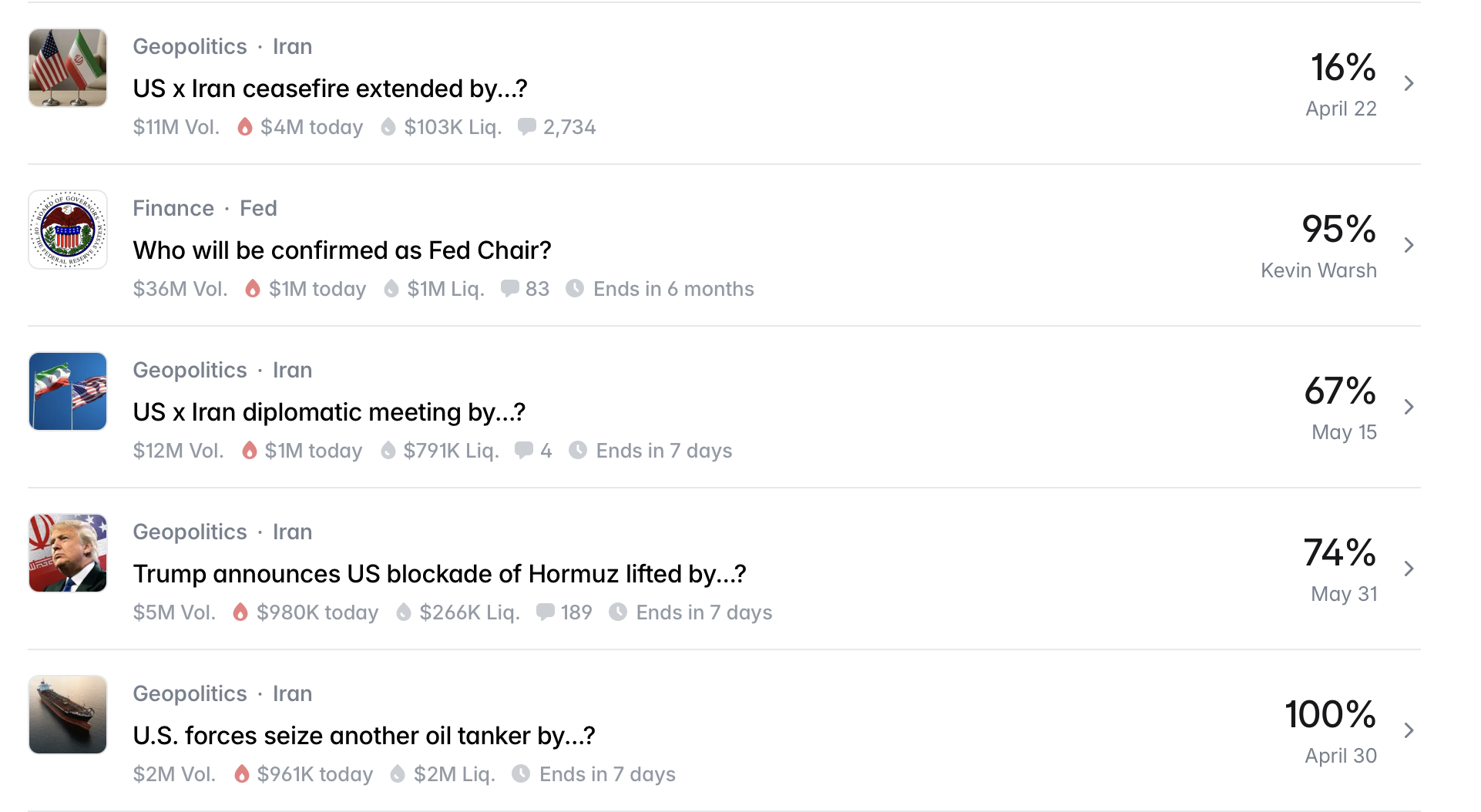Click the oil tanker market thumbnail
Screen dimensions: 1481x812
(x=68, y=715)
